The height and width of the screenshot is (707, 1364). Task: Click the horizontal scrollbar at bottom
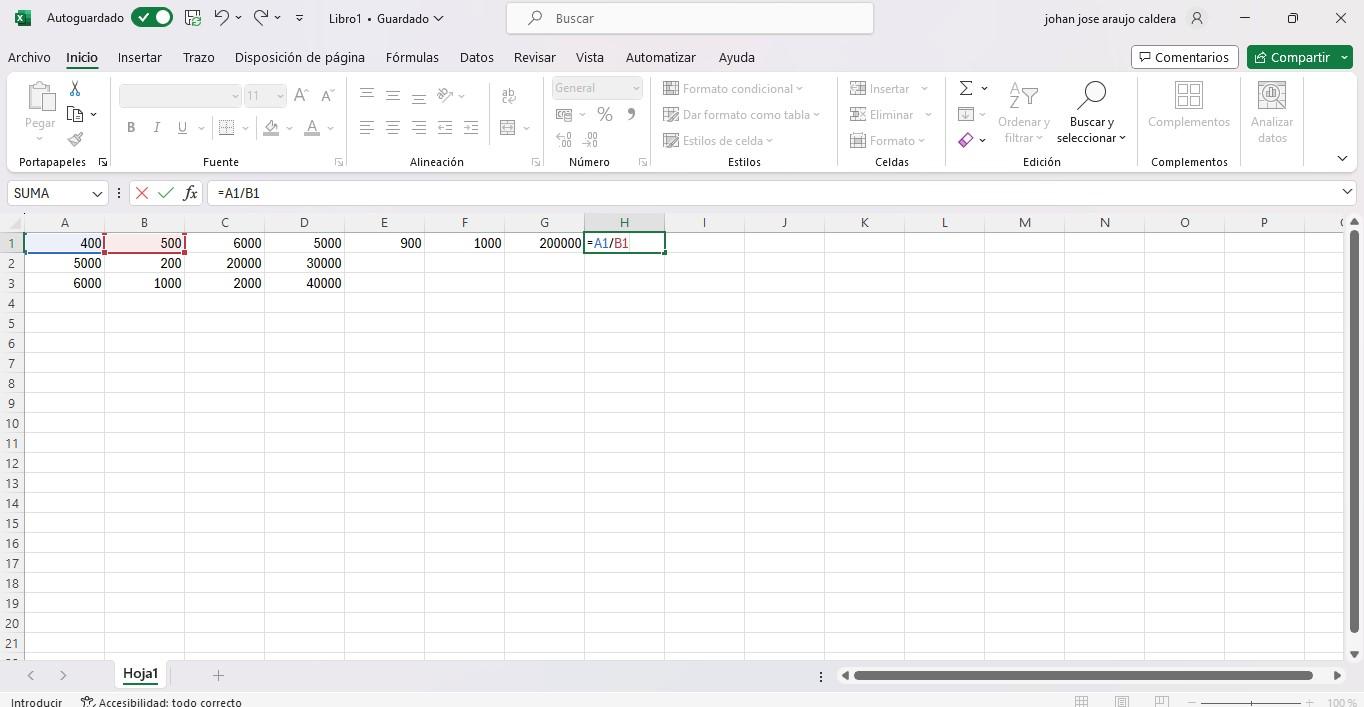(1082, 675)
